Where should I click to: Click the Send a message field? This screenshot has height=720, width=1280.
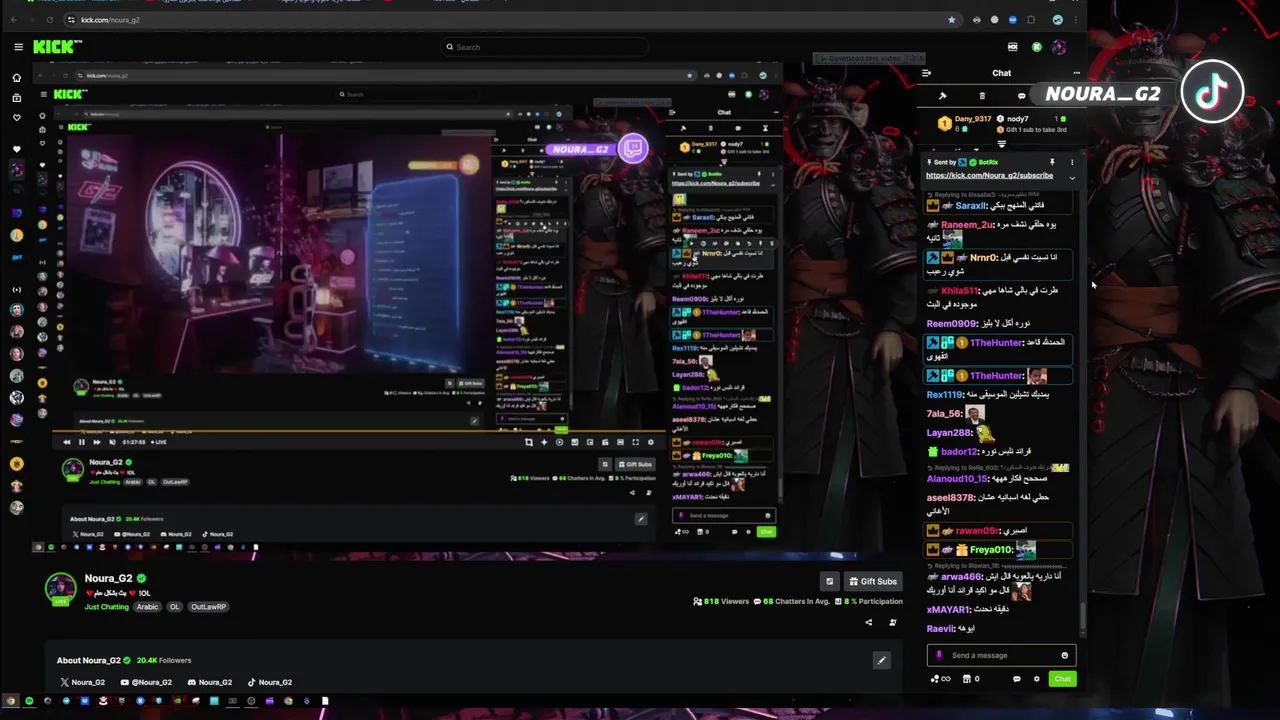click(1000, 656)
